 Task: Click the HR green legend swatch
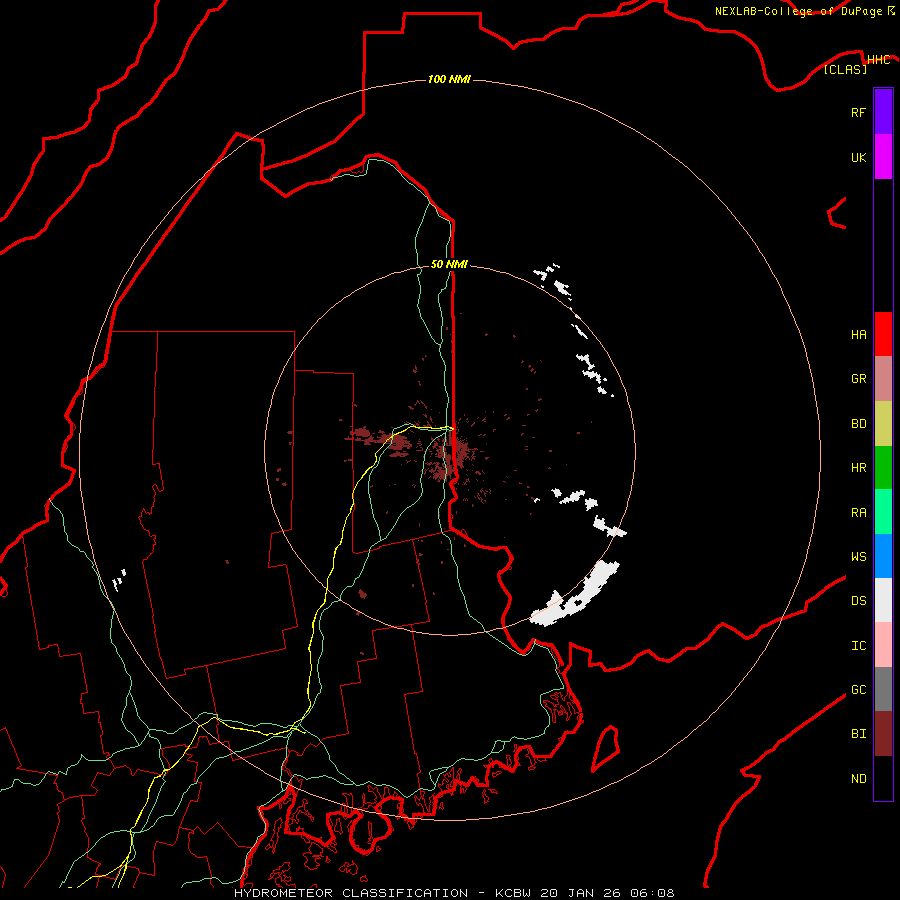click(x=883, y=468)
